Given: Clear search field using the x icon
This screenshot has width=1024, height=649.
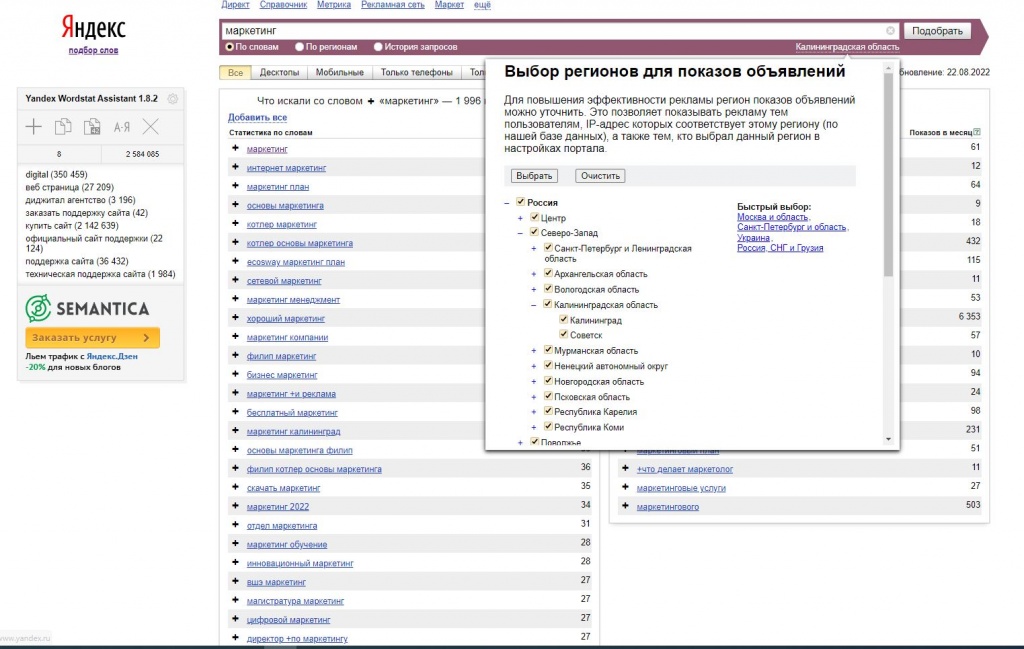Looking at the screenshot, I should (x=890, y=31).
